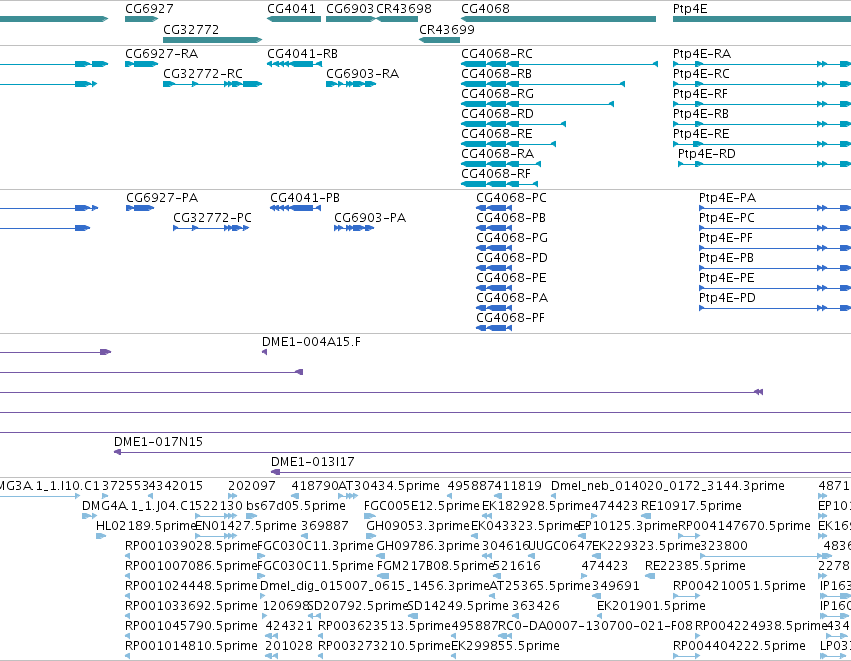The image size is (851, 661).
Task: Click protein Ptp4E-PA
Action: coord(775,208)
